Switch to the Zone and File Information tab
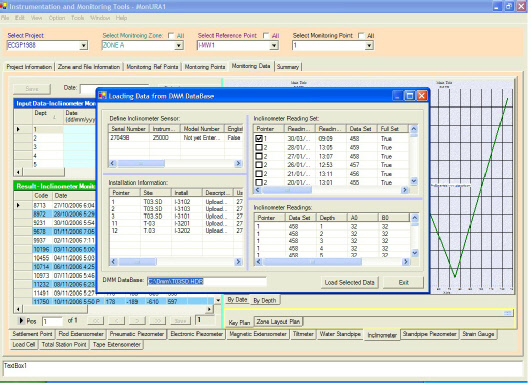 [x=89, y=67]
